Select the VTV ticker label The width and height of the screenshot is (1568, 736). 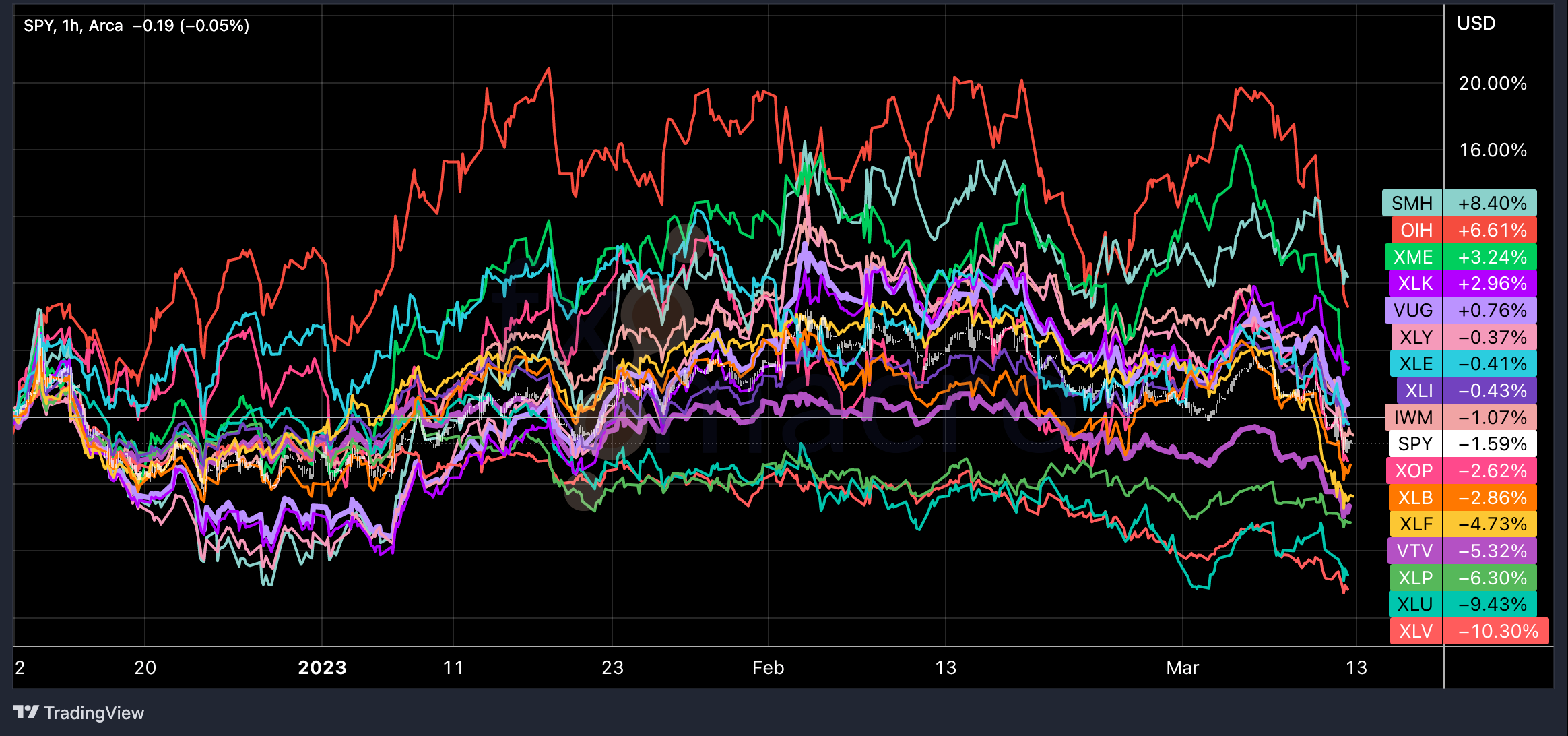(1414, 551)
